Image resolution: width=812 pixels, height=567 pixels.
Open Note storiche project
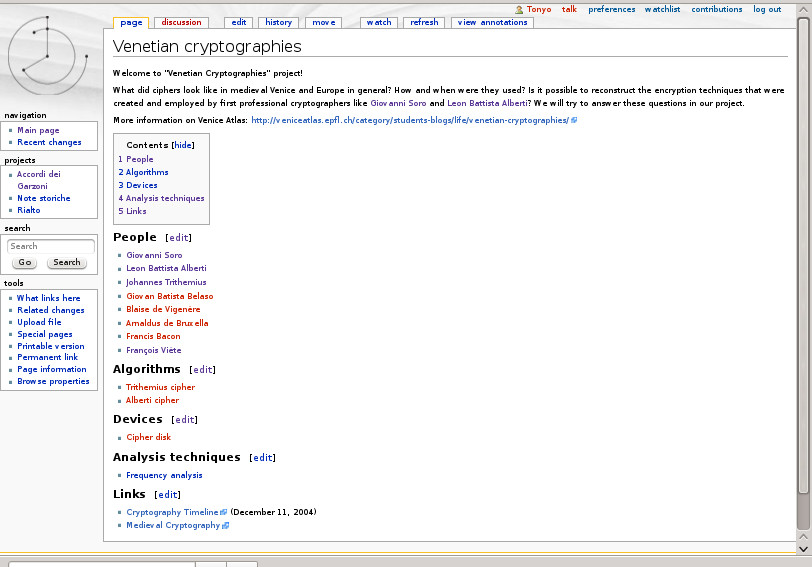[44, 198]
